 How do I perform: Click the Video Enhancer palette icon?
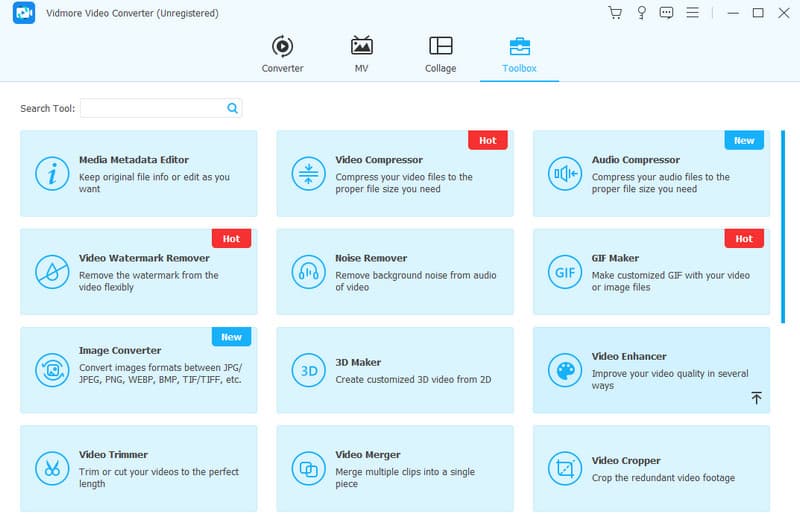pyautogui.click(x=564, y=369)
